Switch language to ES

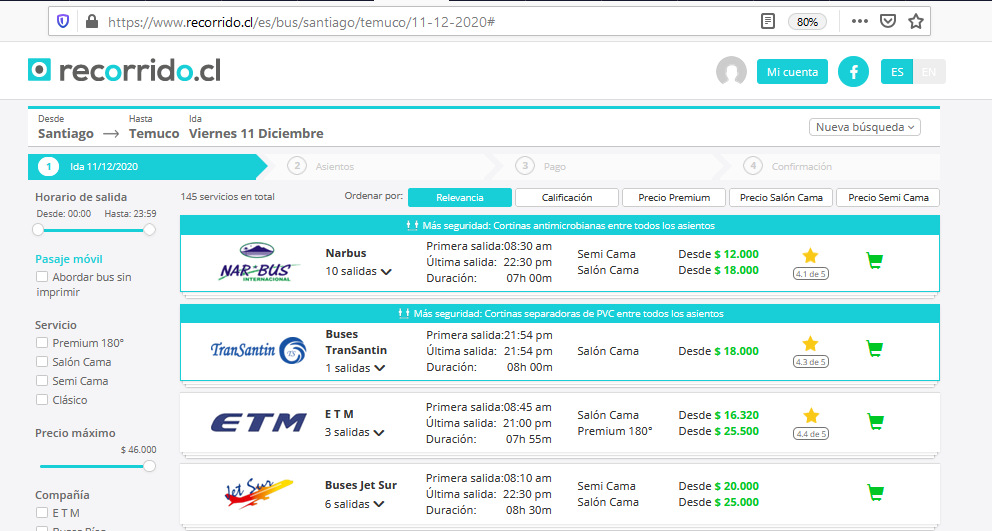pyautogui.click(x=897, y=72)
